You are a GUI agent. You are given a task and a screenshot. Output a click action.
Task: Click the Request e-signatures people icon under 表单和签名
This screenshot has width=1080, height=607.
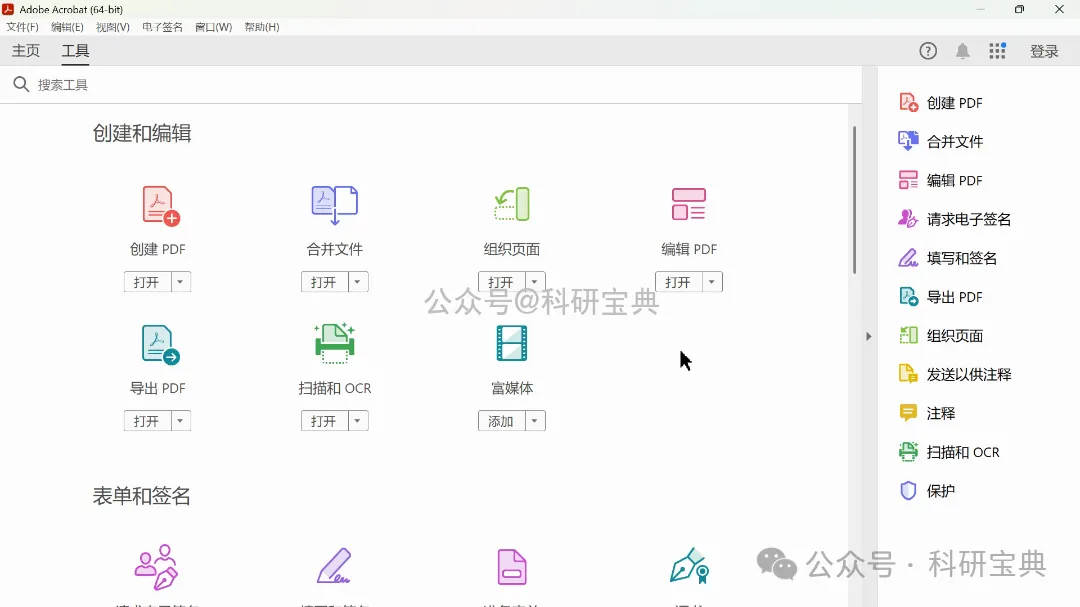click(156, 567)
